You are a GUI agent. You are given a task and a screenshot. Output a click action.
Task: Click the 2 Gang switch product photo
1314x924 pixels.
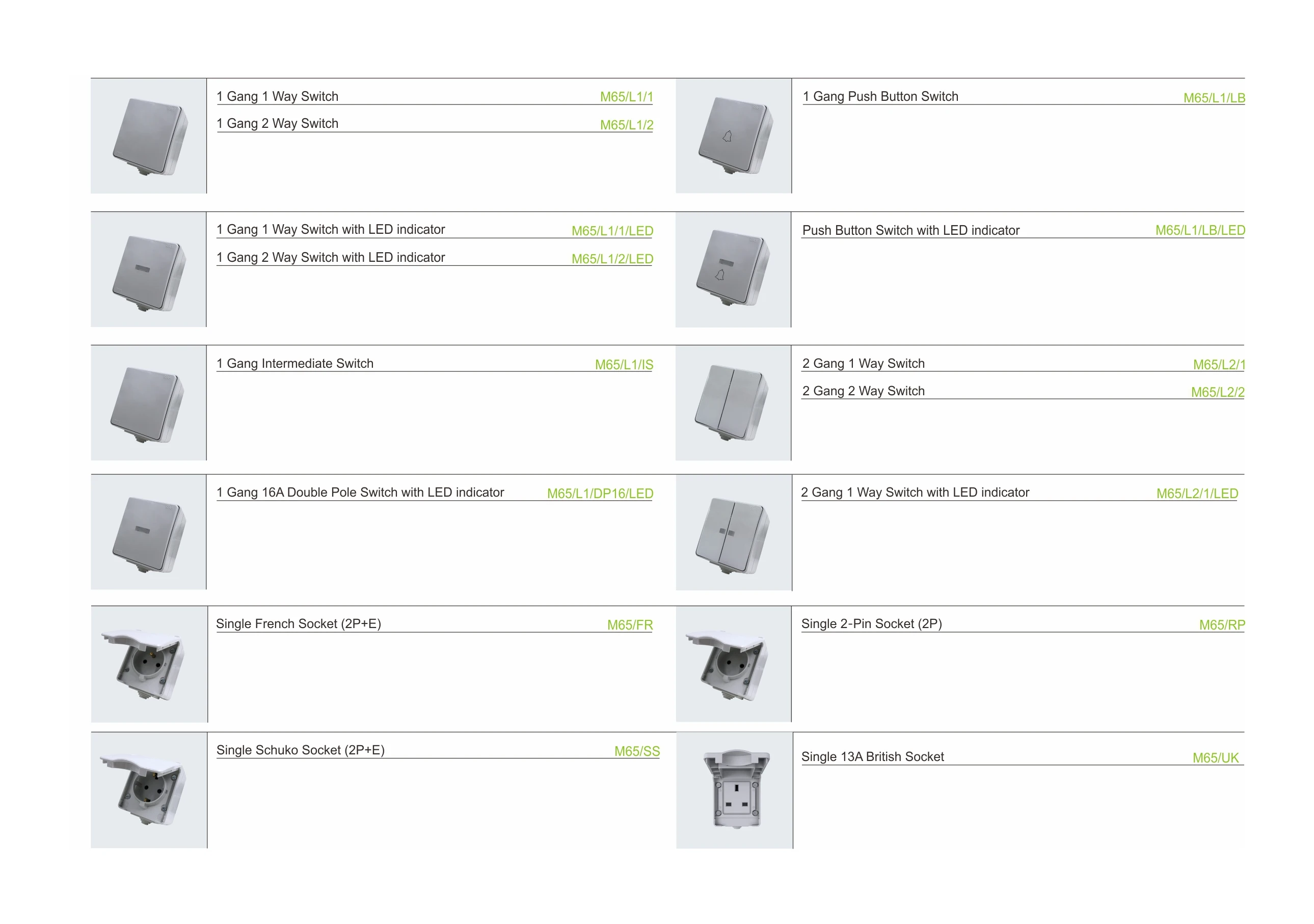[733, 403]
